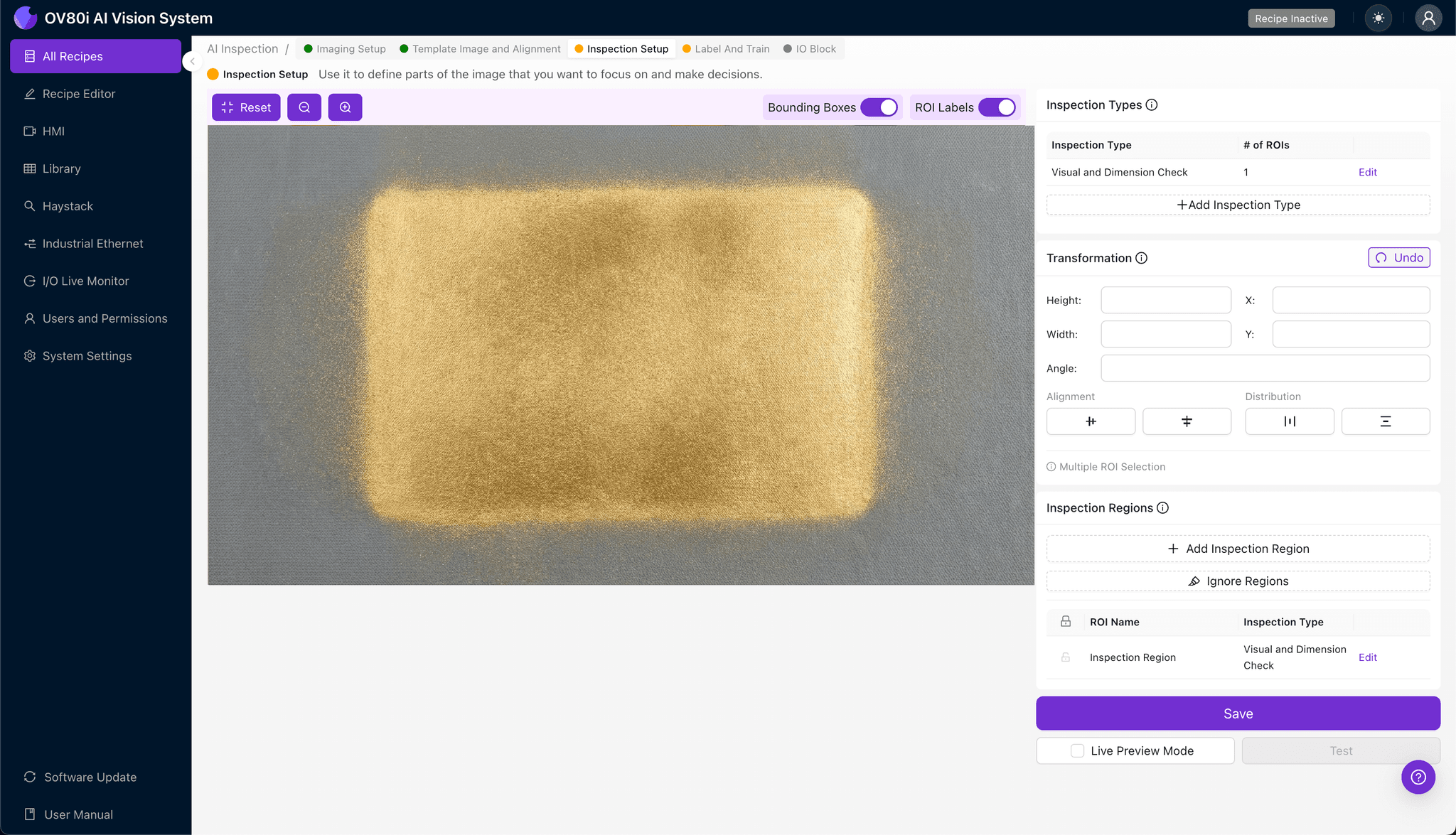Edit the Visual and Dimension Check type
Screen dimensions: 1456x835
(x=1367, y=172)
